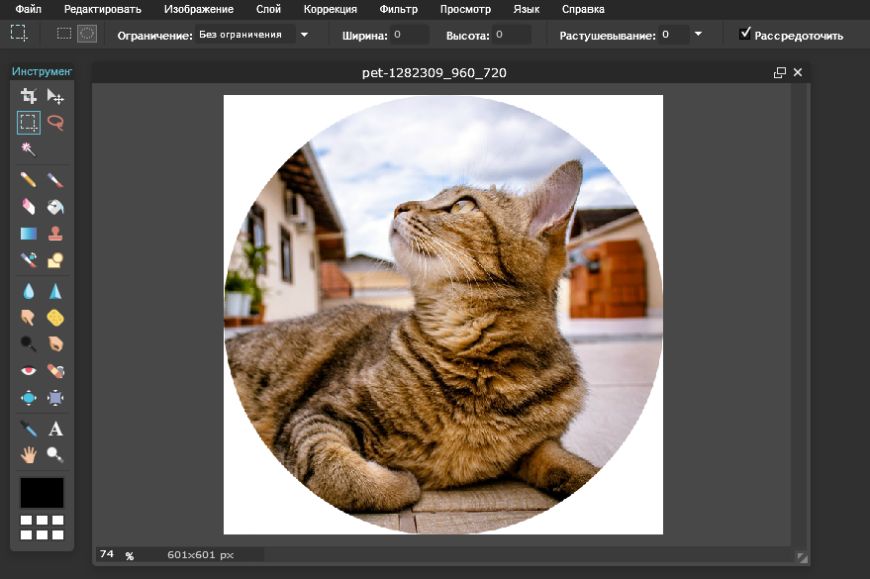
Task: Toggle the Рассредоточить checkbox
Action: point(745,34)
